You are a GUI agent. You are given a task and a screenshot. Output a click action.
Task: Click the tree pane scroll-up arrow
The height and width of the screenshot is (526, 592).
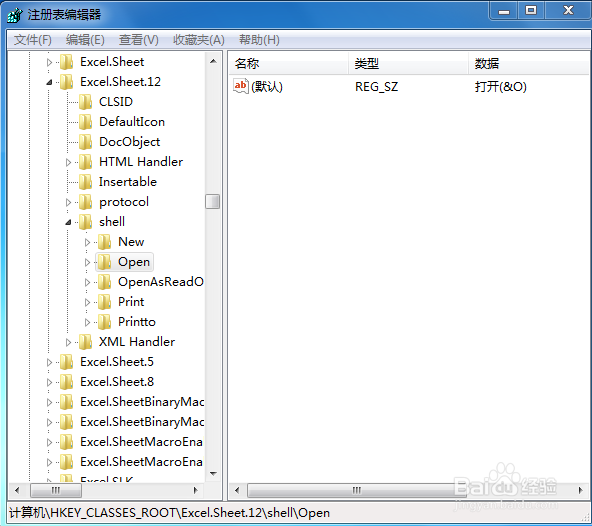(213, 61)
